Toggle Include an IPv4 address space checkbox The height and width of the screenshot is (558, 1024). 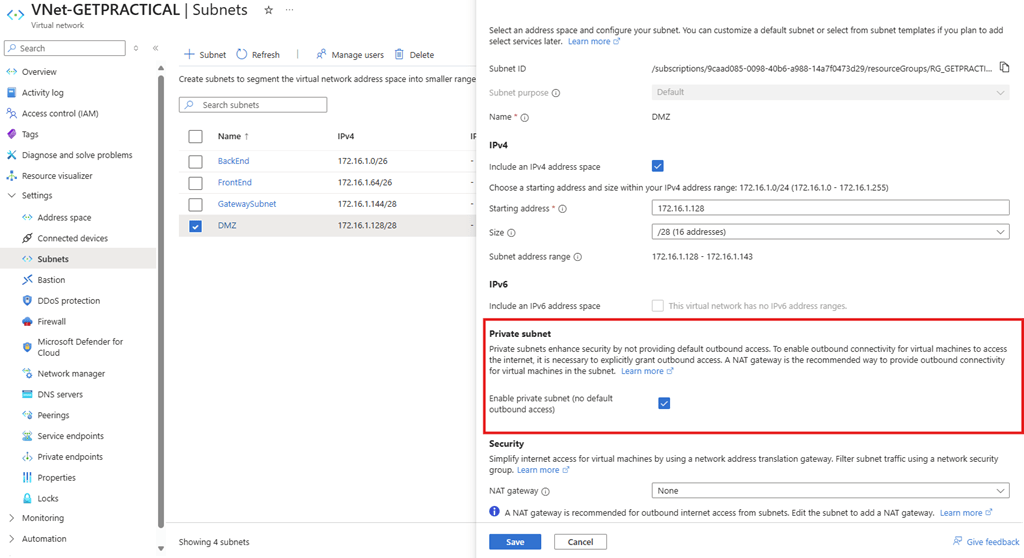(658, 166)
